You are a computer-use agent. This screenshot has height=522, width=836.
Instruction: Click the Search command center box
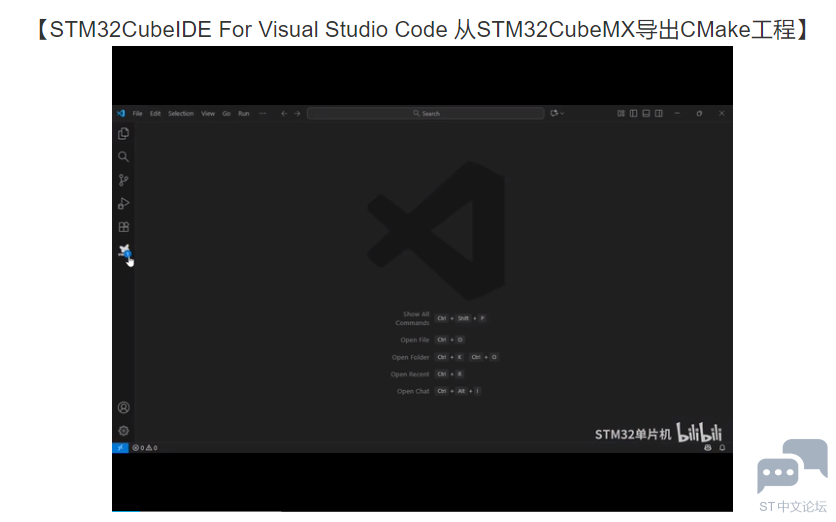tap(425, 114)
